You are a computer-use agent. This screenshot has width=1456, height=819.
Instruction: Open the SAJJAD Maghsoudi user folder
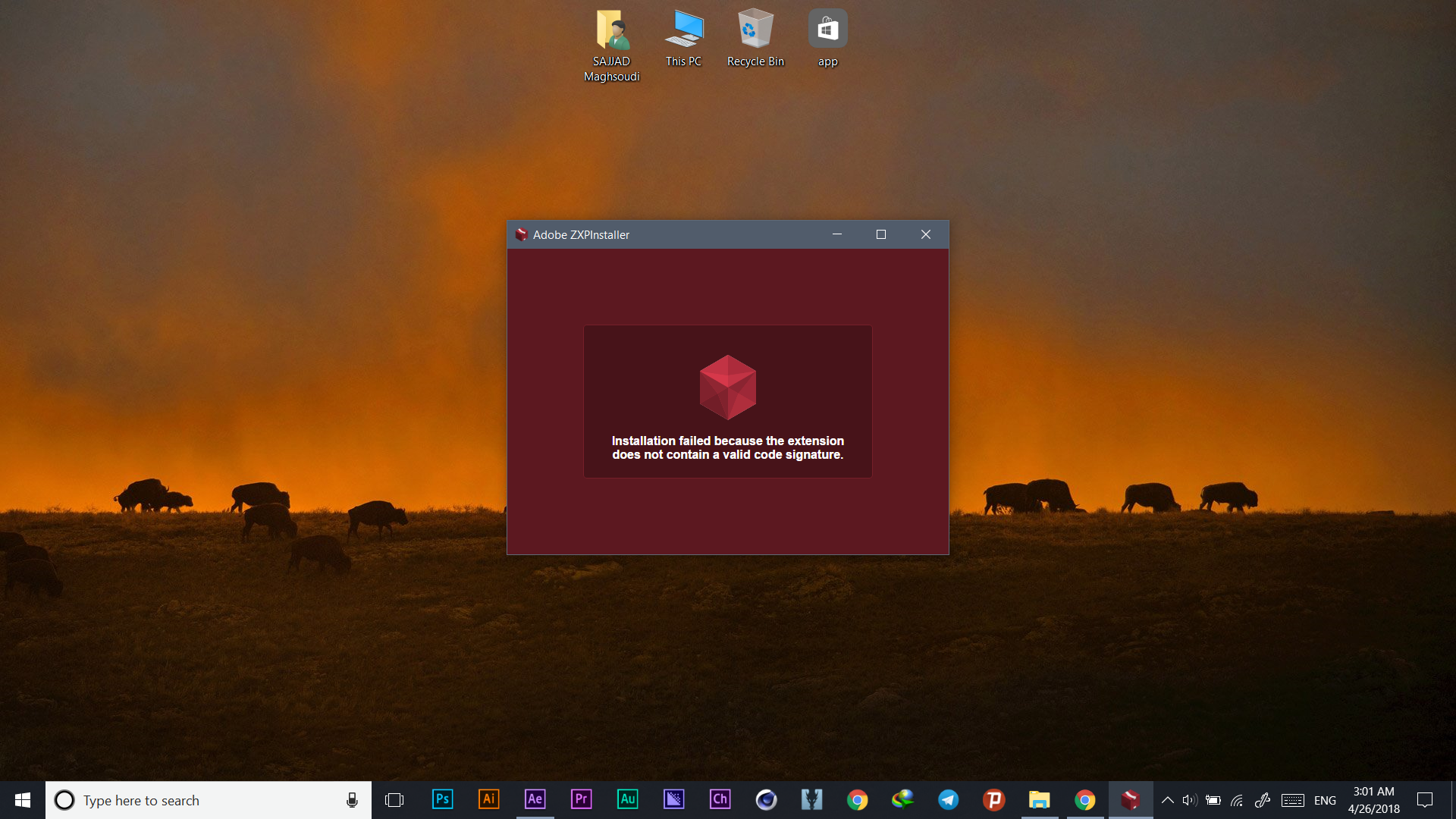point(611,45)
